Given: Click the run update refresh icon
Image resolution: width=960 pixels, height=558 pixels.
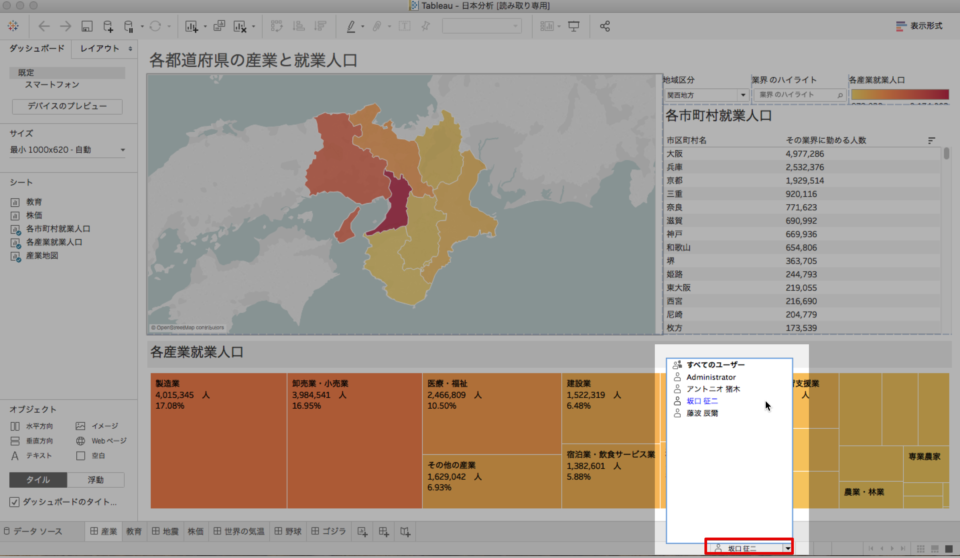Looking at the screenshot, I should 155,26.
